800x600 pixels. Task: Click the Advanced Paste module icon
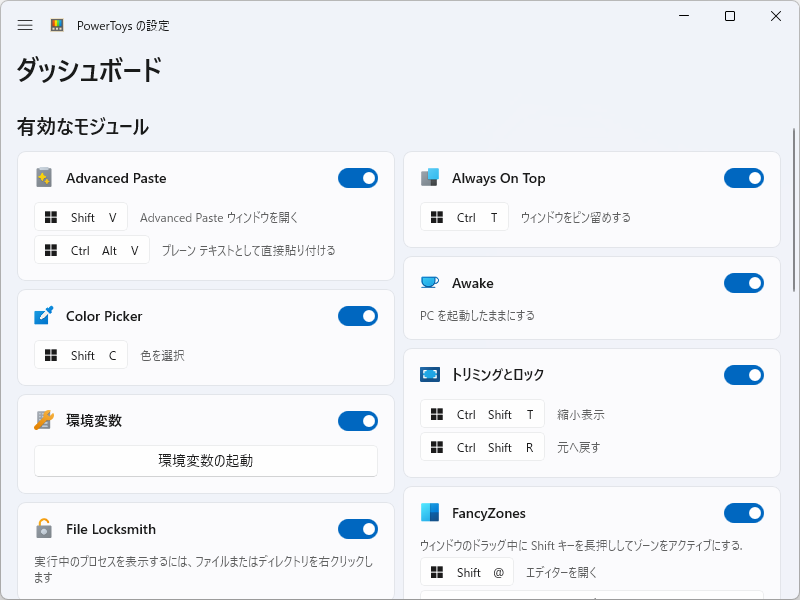click(x=46, y=178)
